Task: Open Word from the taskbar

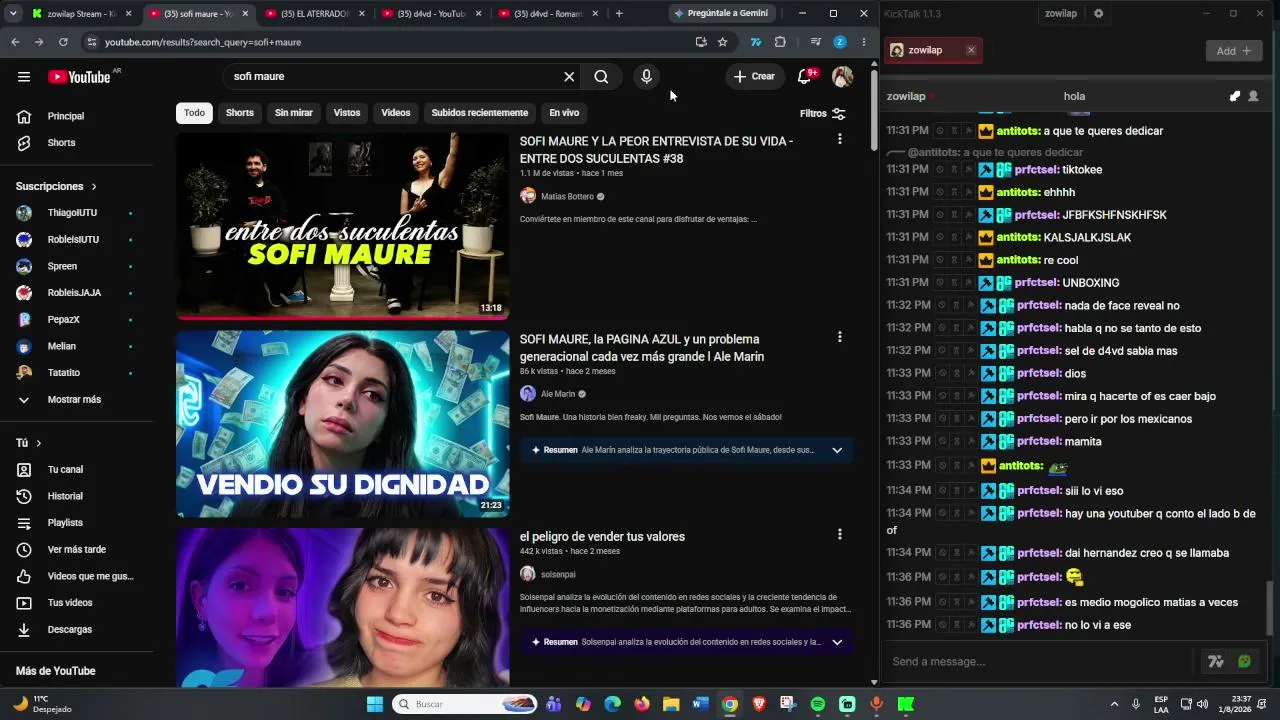Action: point(701,704)
